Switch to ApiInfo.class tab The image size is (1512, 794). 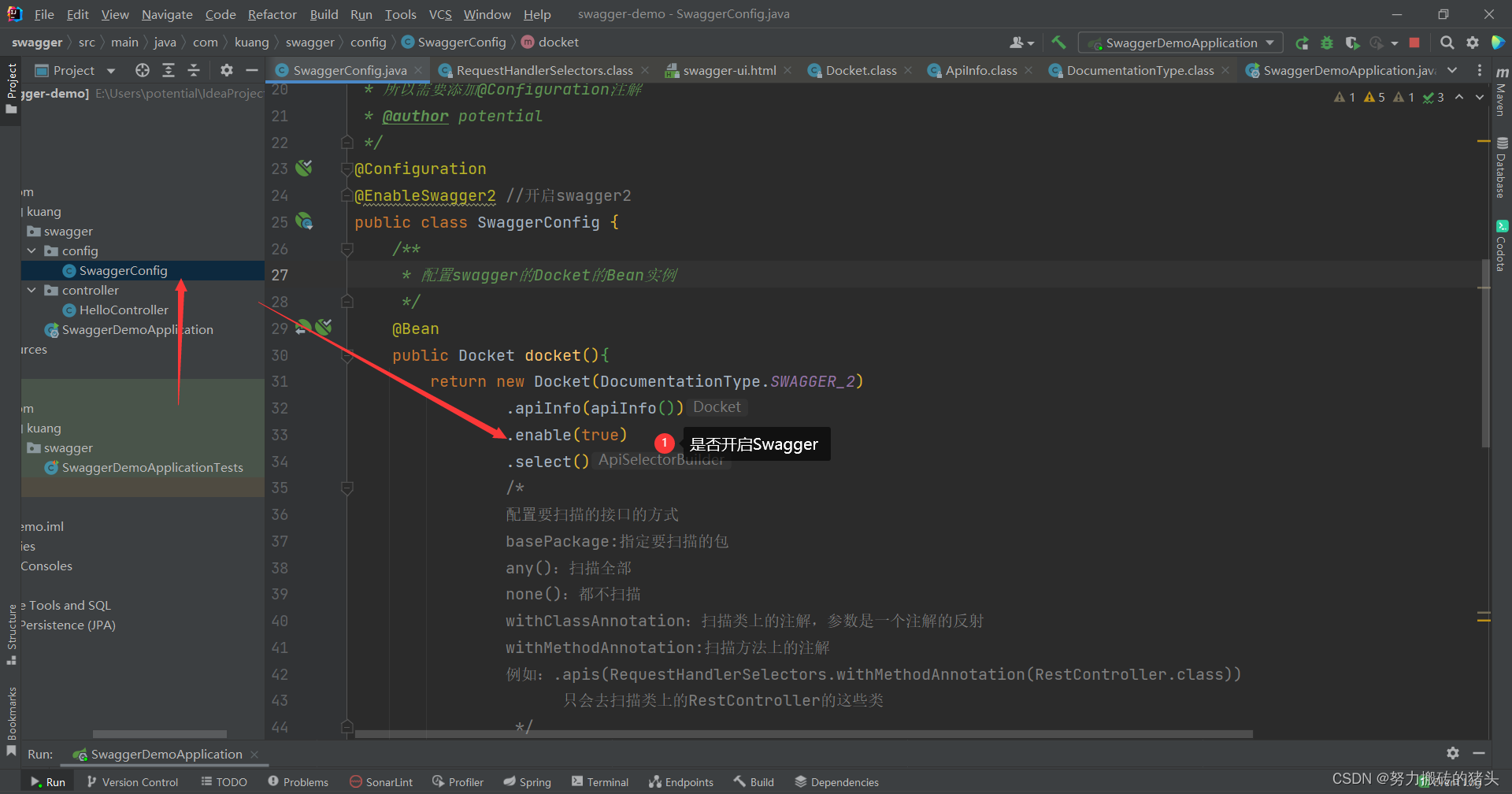pyautogui.click(x=980, y=70)
